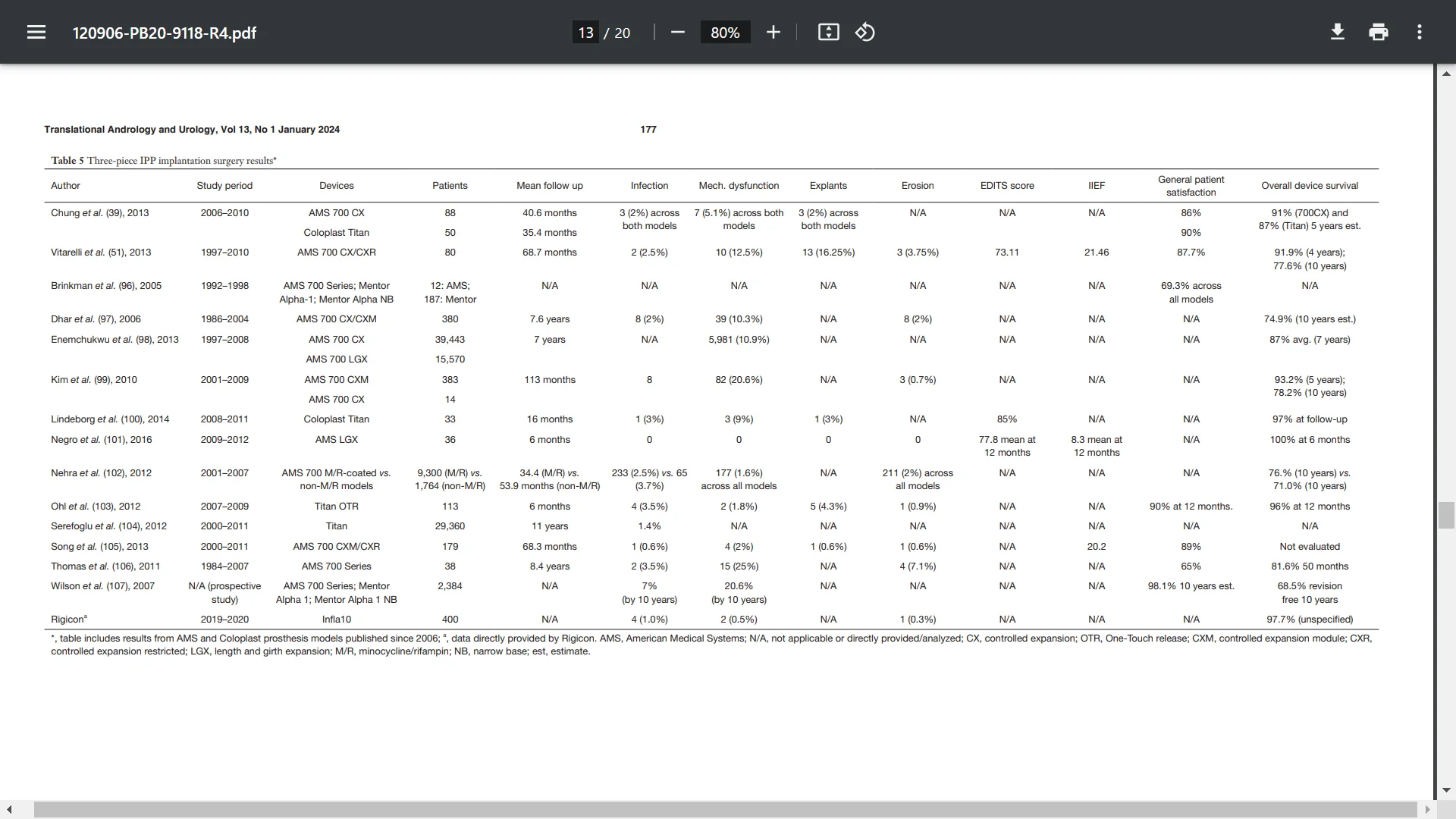The width and height of the screenshot is (1456, 819).
Task: Click the 'Mech. dysfunction' column header
Action: (739, 186)
